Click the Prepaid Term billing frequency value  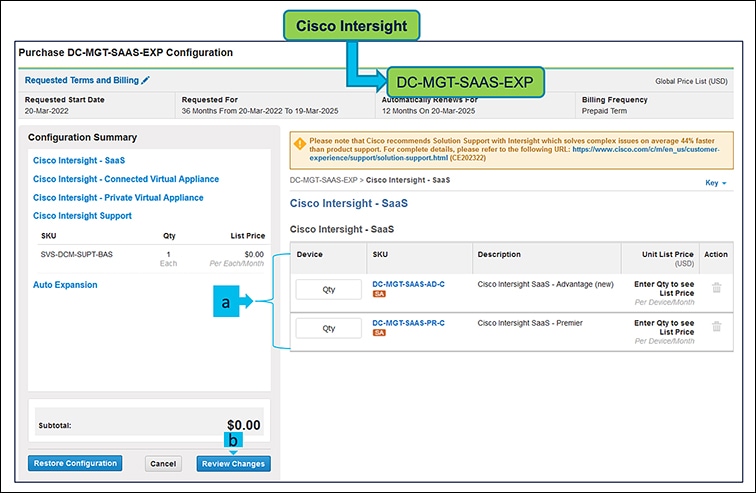click(604, 111)
